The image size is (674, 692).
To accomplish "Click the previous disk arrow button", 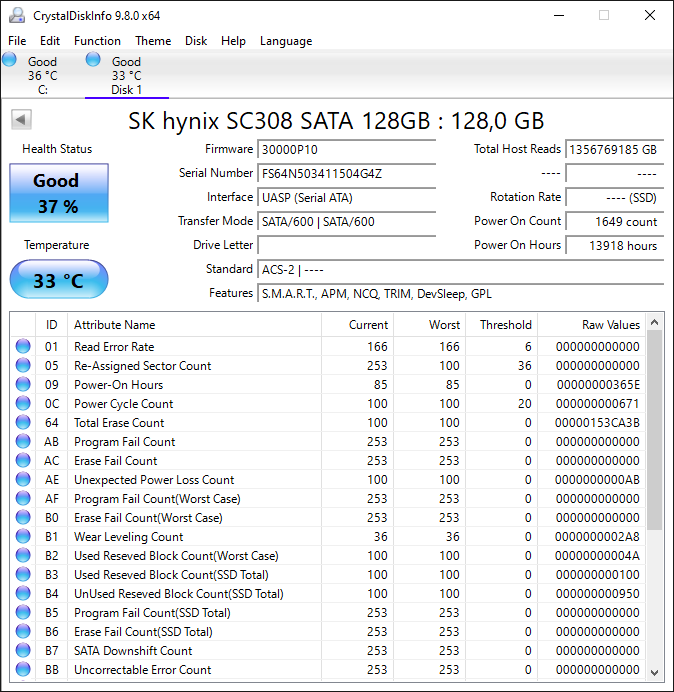I will [21, 119].
